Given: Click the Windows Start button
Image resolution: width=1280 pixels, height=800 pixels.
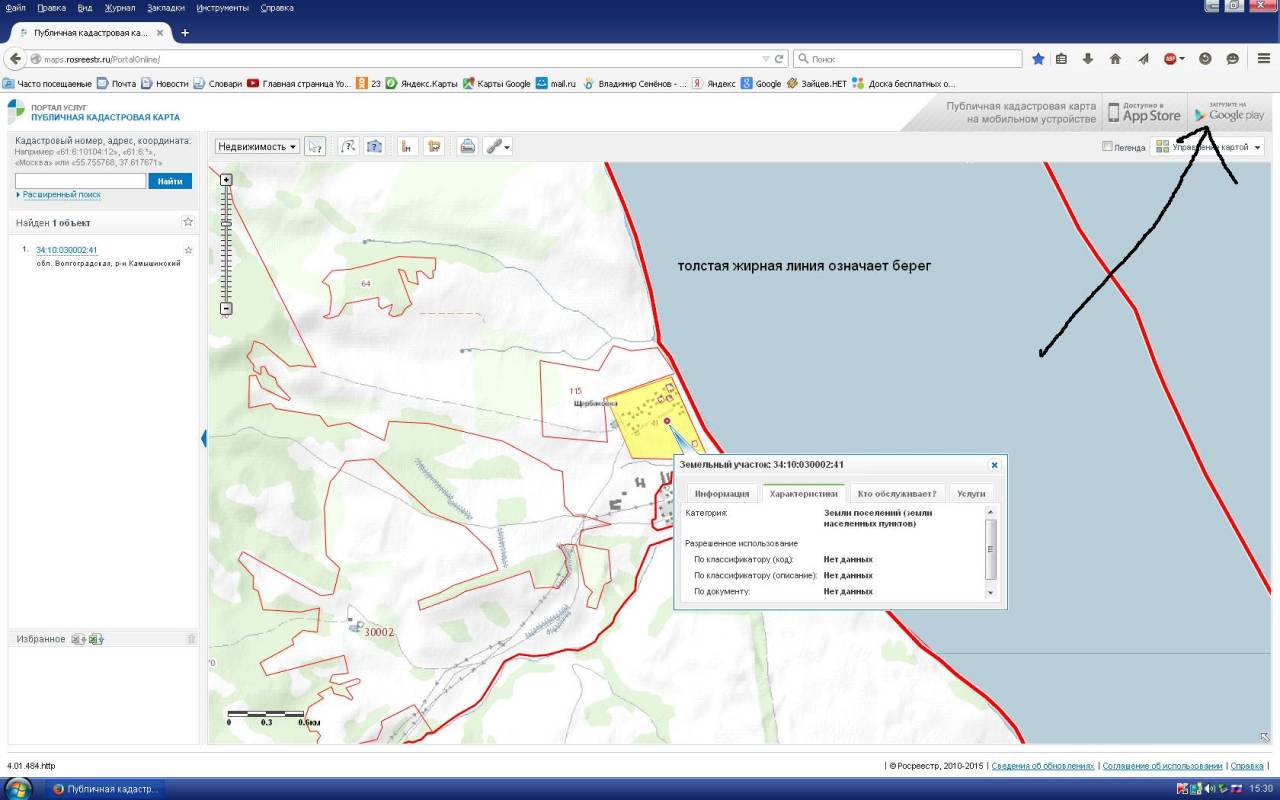Looking at the screenshot, I should 18,788.
